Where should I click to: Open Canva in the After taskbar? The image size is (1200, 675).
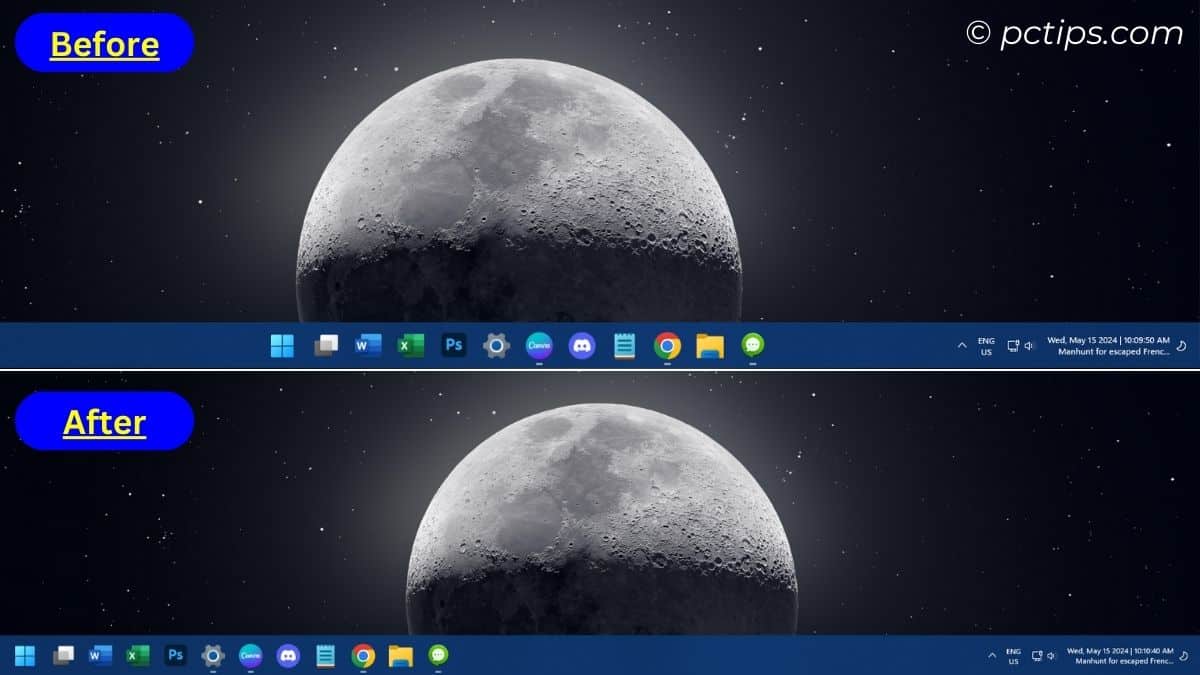click(x=251, y=655)
